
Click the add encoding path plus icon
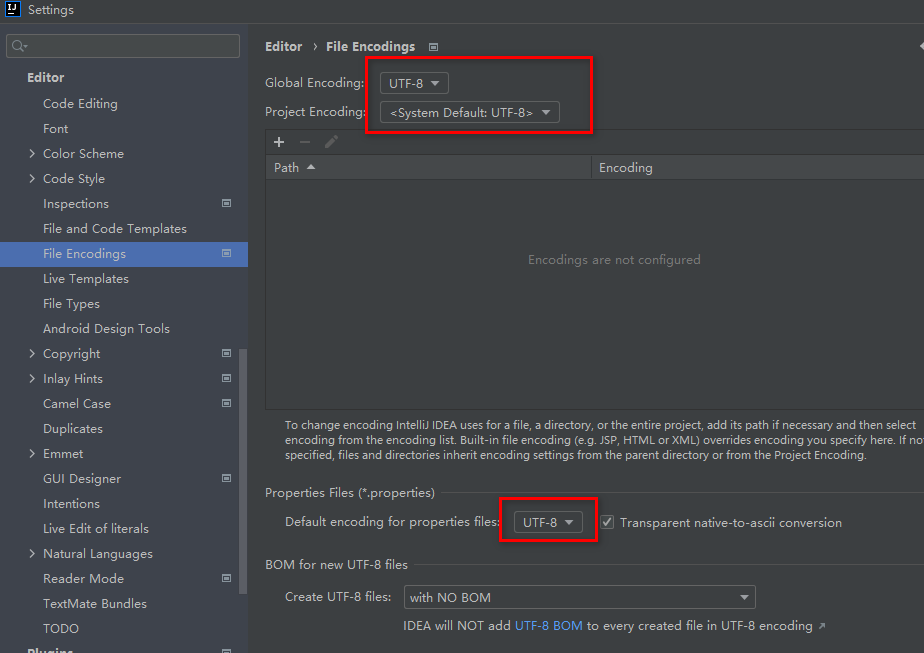[x=279, y=142]
